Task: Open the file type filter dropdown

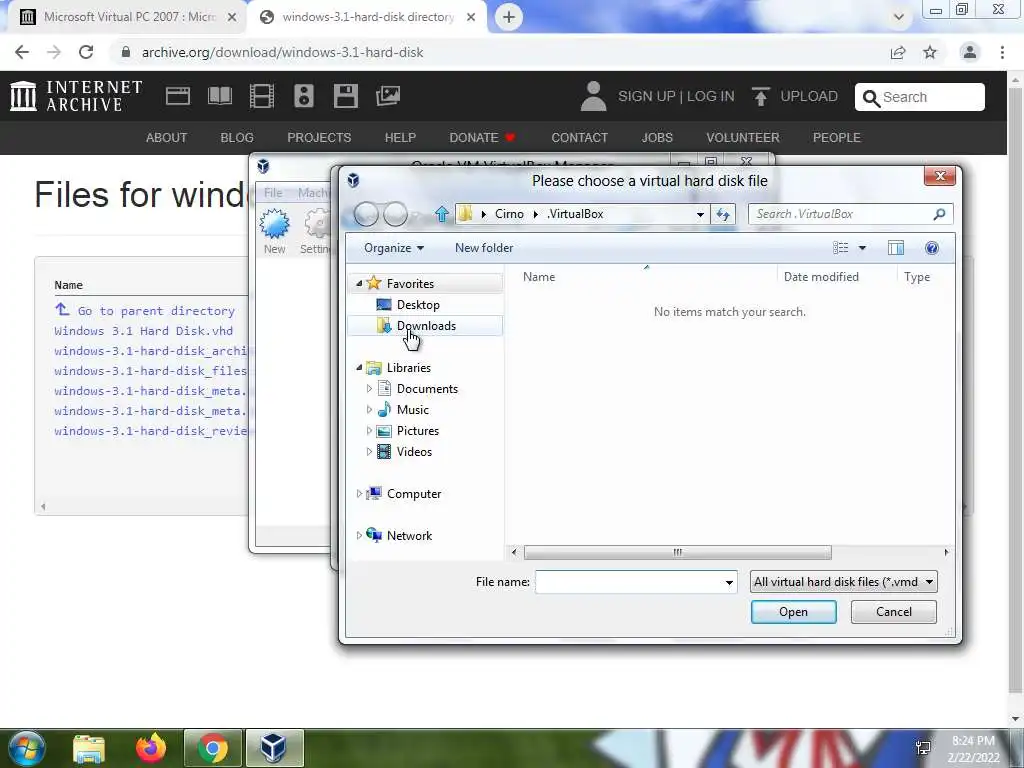Action: tap(844, 581)
